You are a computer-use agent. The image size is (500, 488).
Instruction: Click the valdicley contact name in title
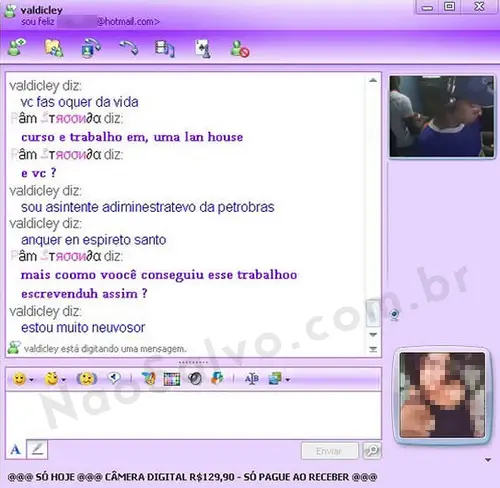click(42, 10)
